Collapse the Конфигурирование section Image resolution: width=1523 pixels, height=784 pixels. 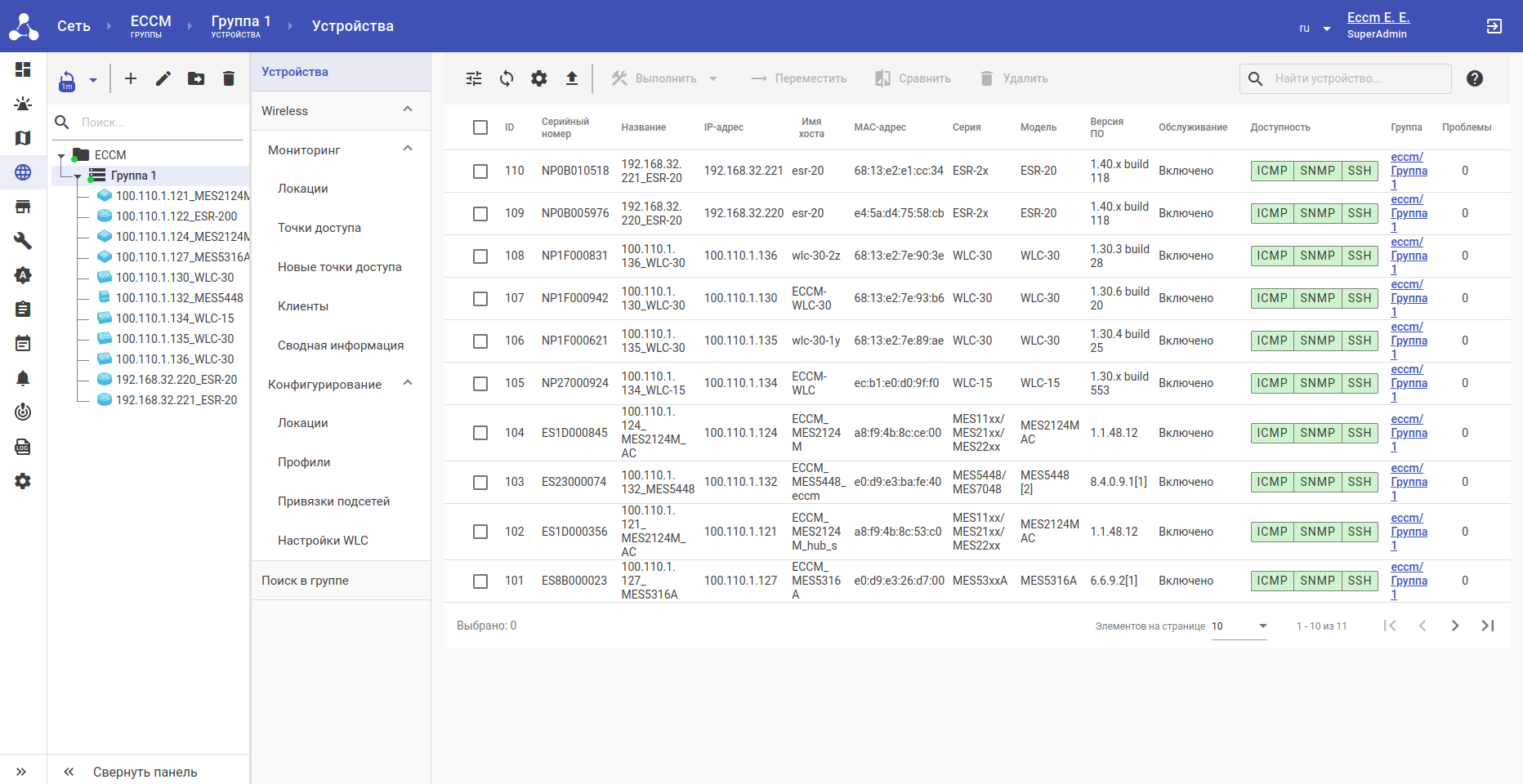pos(408,383)
